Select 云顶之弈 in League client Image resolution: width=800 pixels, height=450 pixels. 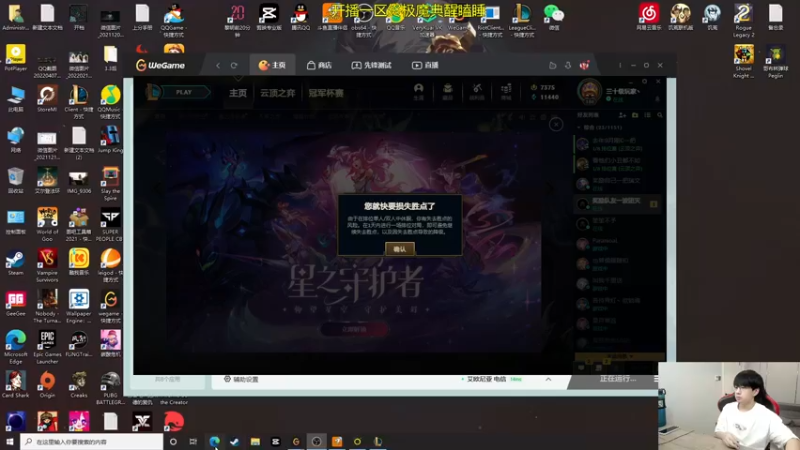(x=277, y=93)
